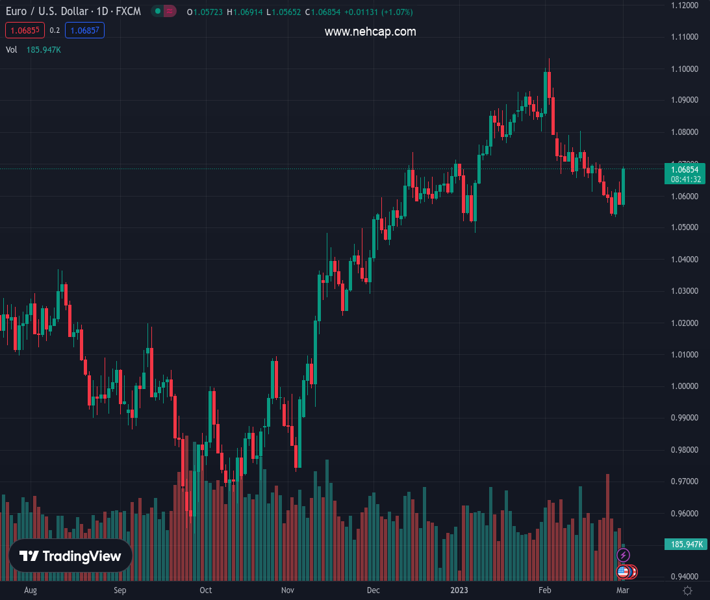Image resolution: width=710 pixels, height=600 pixels.
Task: Click the 2023 label on the time axis
Action: point(456,591)
